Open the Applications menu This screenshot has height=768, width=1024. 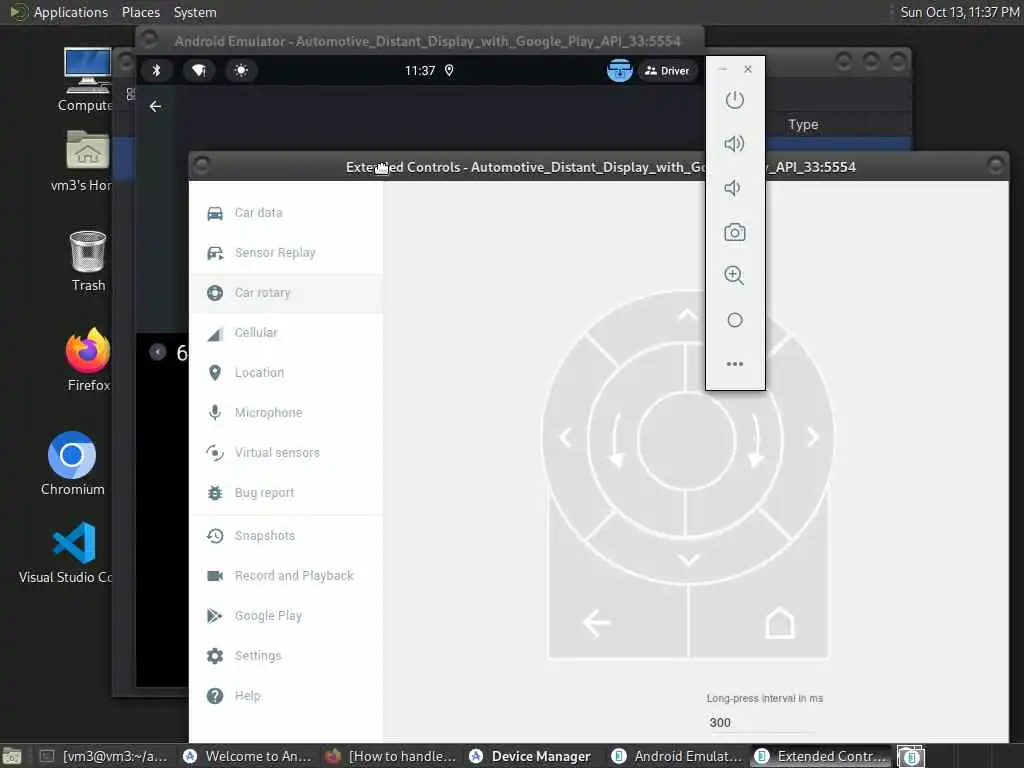[x=71, y=12]
